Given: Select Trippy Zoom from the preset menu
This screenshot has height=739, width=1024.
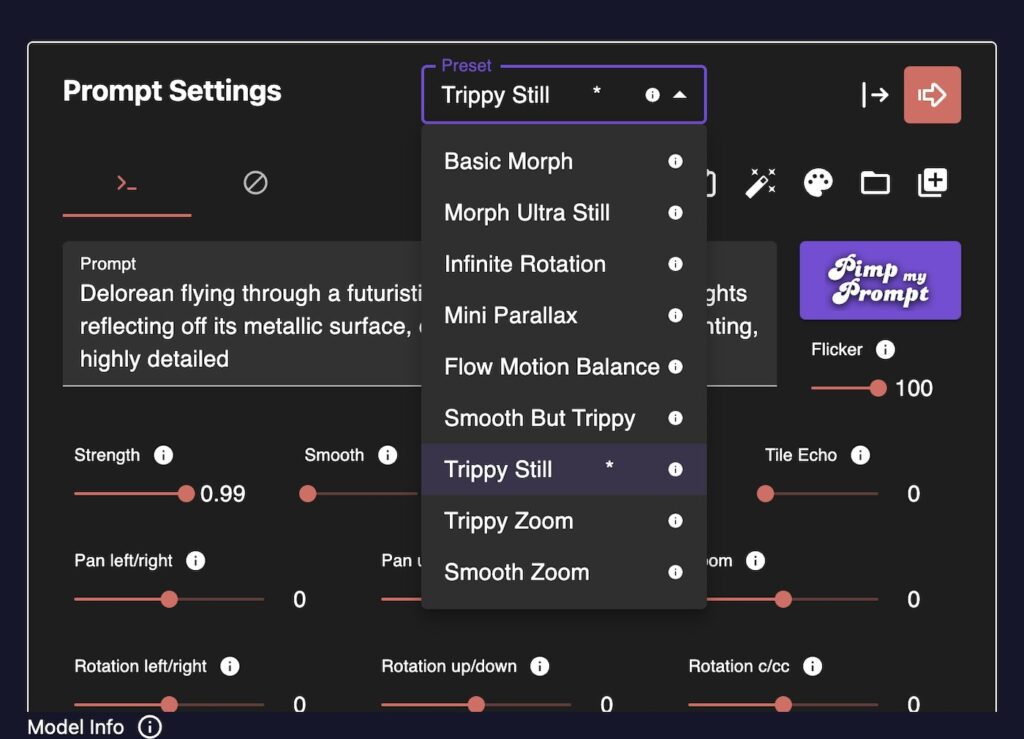Looking at the screenshot, I should (x=507, y=520).
